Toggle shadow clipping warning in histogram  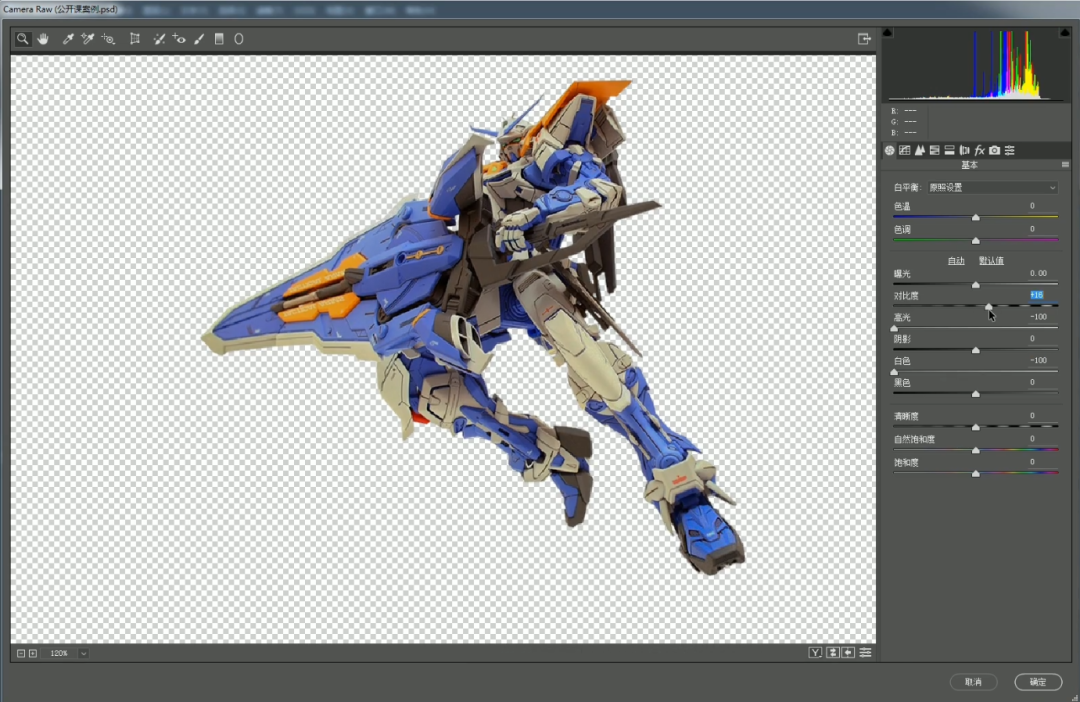[x=888, y=32]
